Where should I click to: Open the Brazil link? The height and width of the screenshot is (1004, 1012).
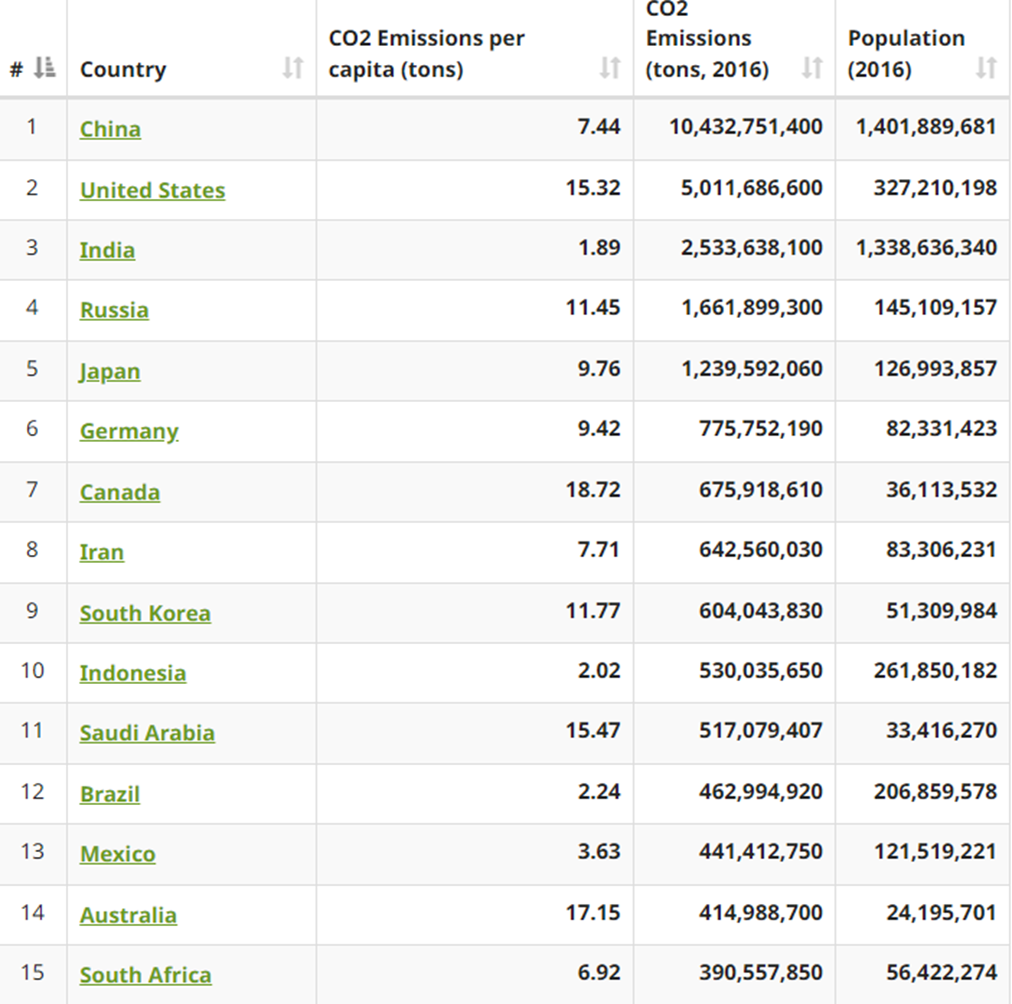tap(110, 794)
